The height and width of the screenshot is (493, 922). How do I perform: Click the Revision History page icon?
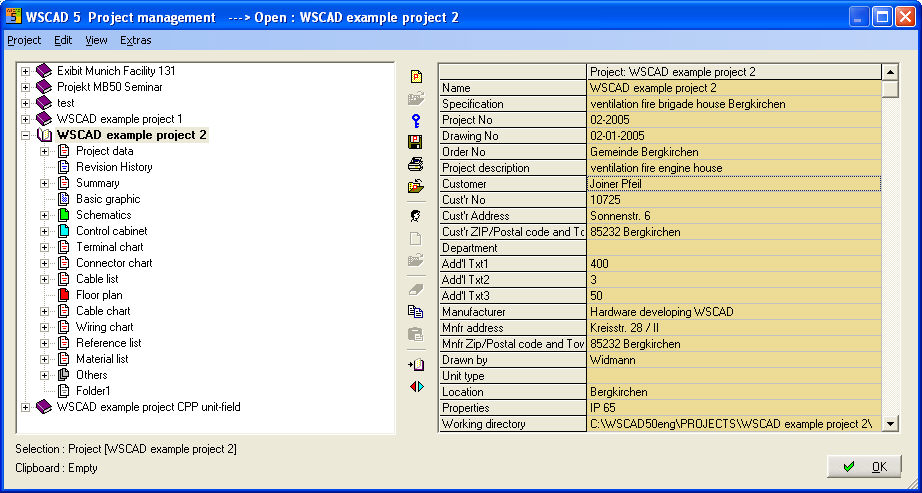coord(64,167)
